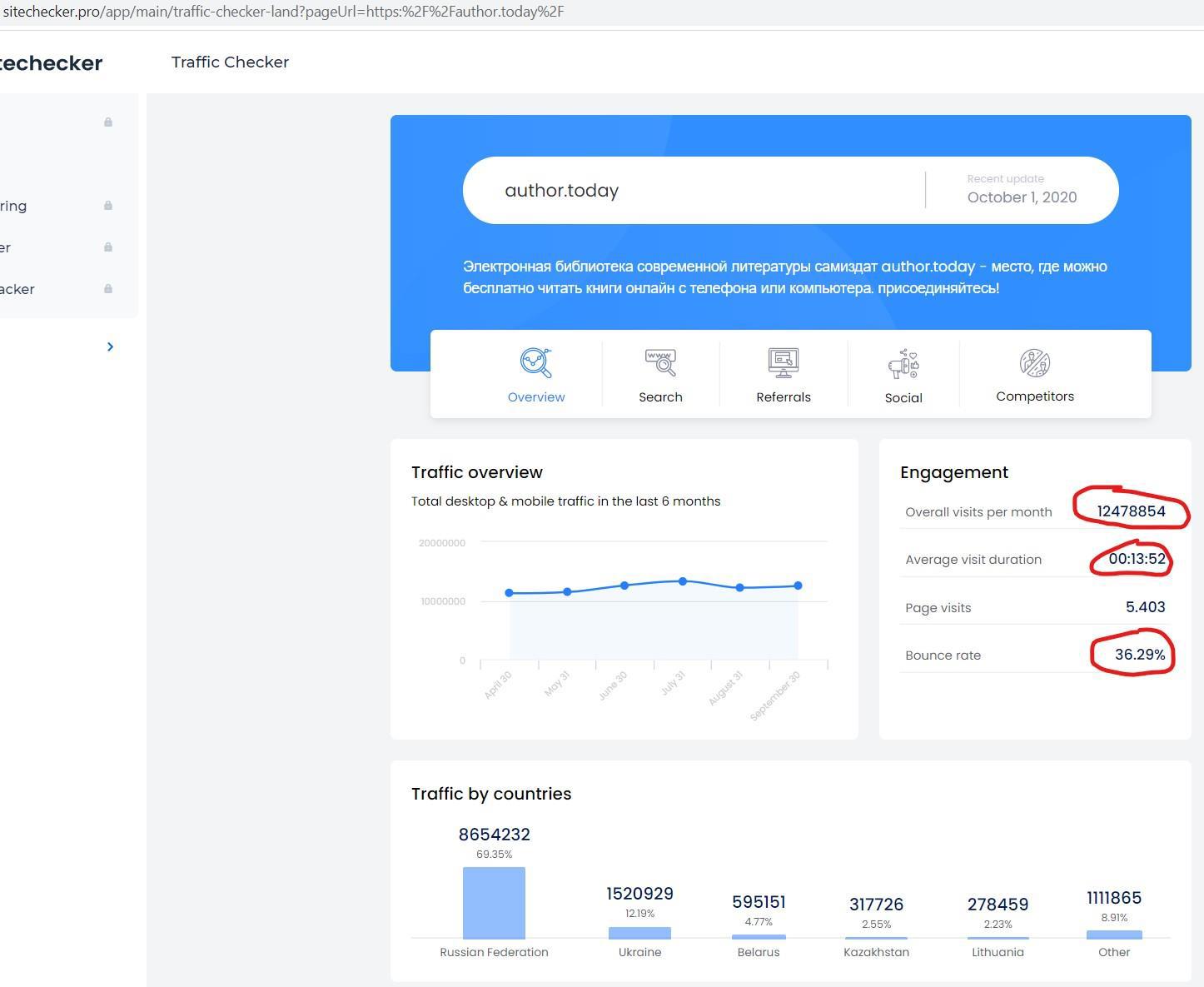This screenshot has height=987, width=1204.
Task: Click the lock icon beside "ring" item
Action: (x=108, y=206)
